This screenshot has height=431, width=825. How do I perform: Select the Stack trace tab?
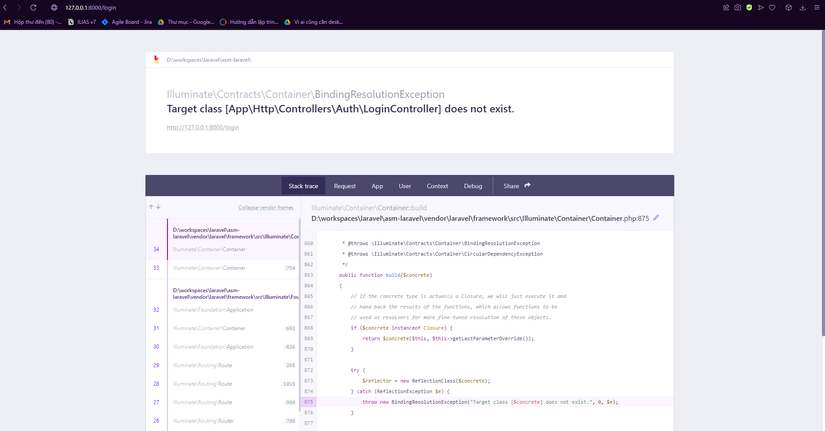click(303, 186)
